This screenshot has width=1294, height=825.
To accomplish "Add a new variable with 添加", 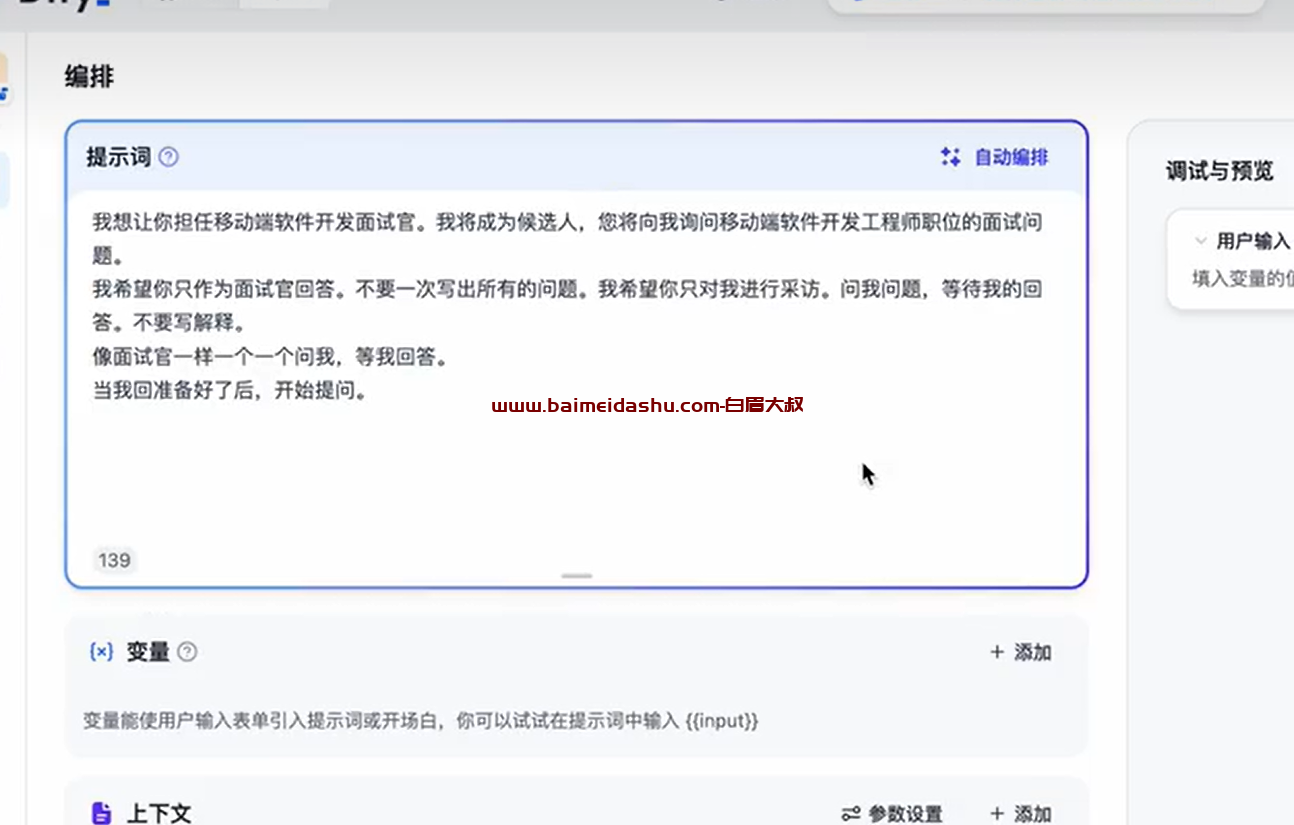I will click(x=1020, y=653).
